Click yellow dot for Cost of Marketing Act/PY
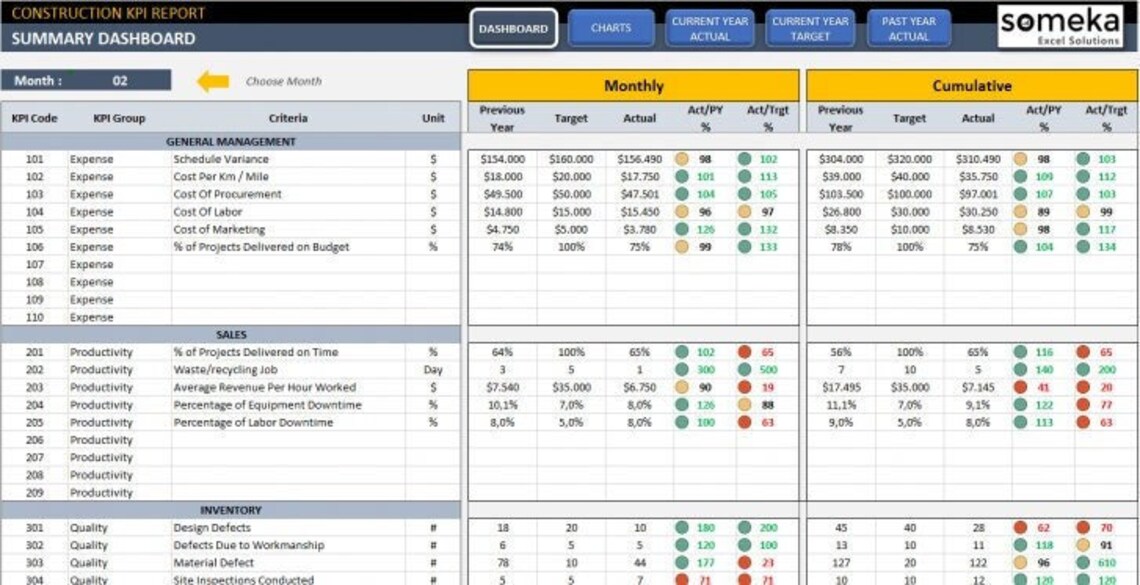This screenshot has width=1140, height=585. tap(680, 229)
